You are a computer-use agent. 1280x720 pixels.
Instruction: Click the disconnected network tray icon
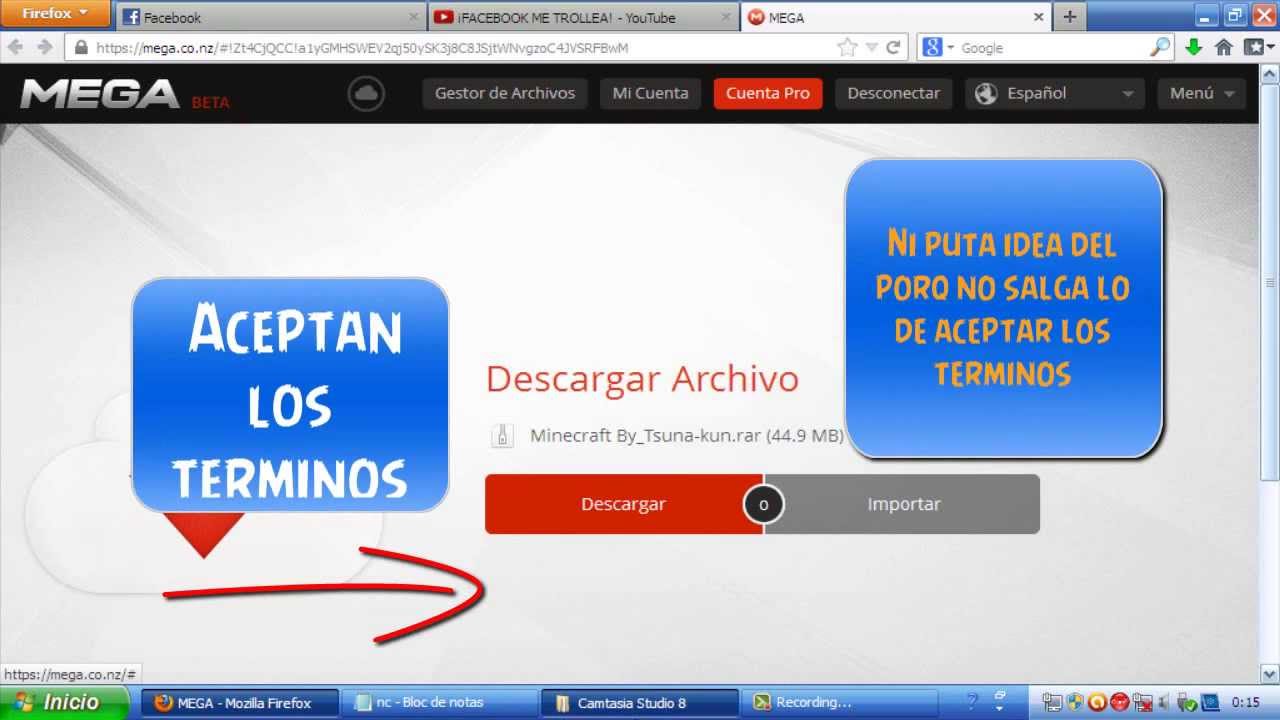click(x=1143, y=702)
